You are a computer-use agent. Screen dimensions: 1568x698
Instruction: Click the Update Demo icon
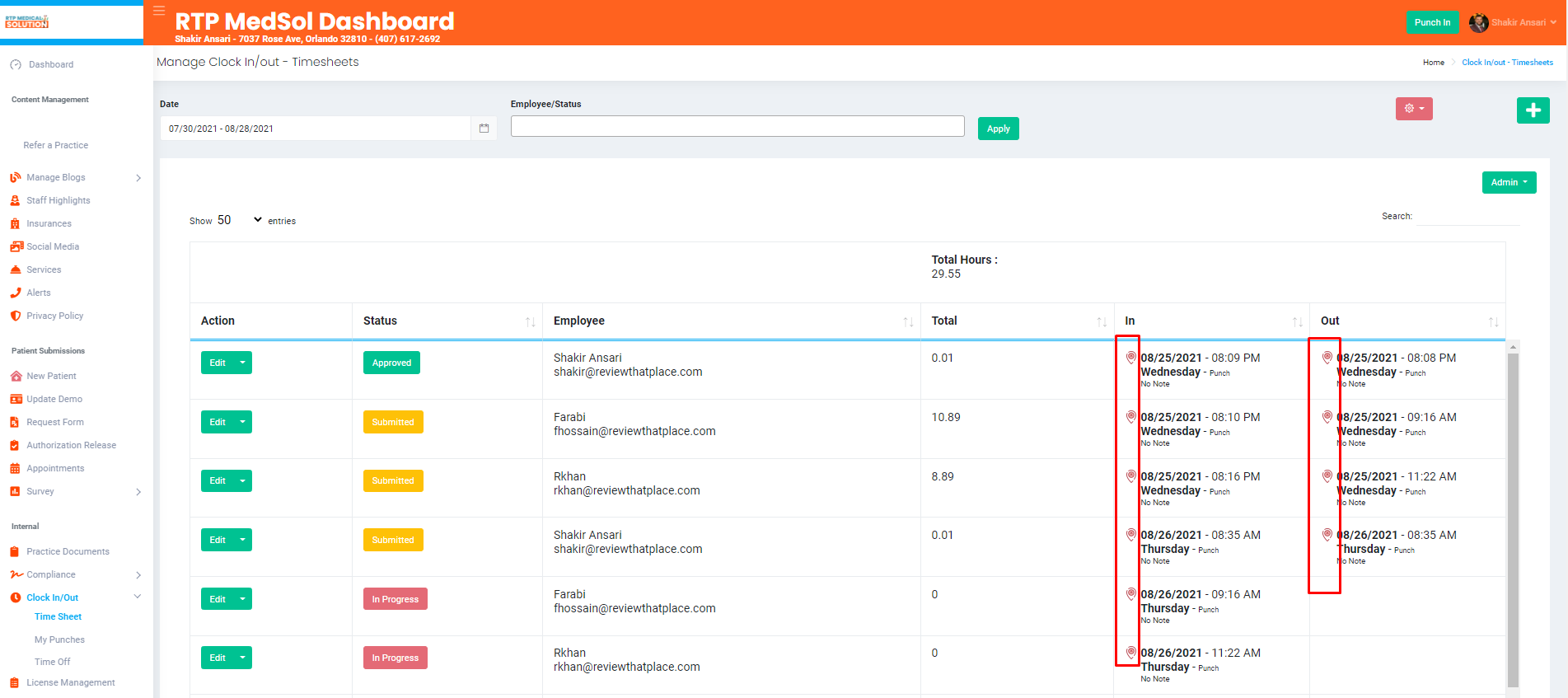click(16, 399)
